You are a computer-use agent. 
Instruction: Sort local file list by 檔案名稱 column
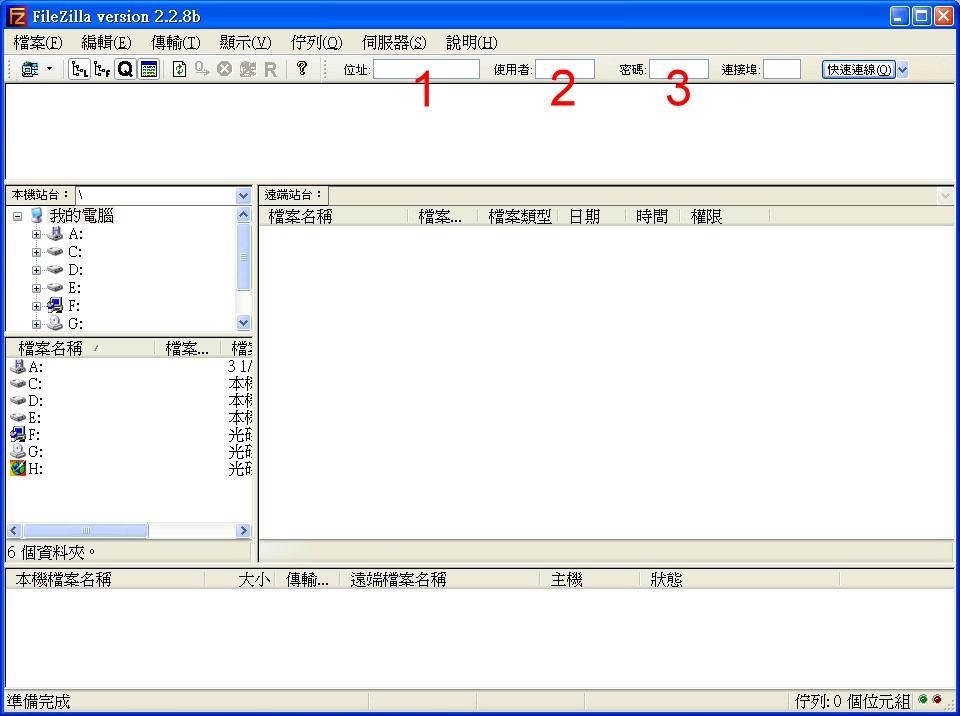tap(80, 349)
